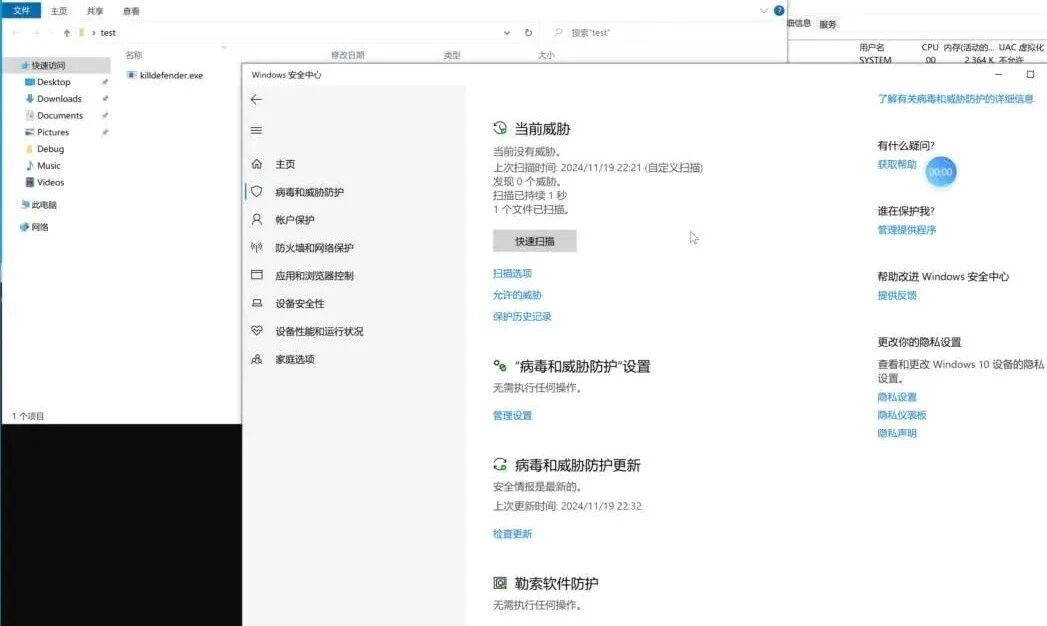
Task: Click the blue help icon in Explorer
Action: click(x=779, y=11)
